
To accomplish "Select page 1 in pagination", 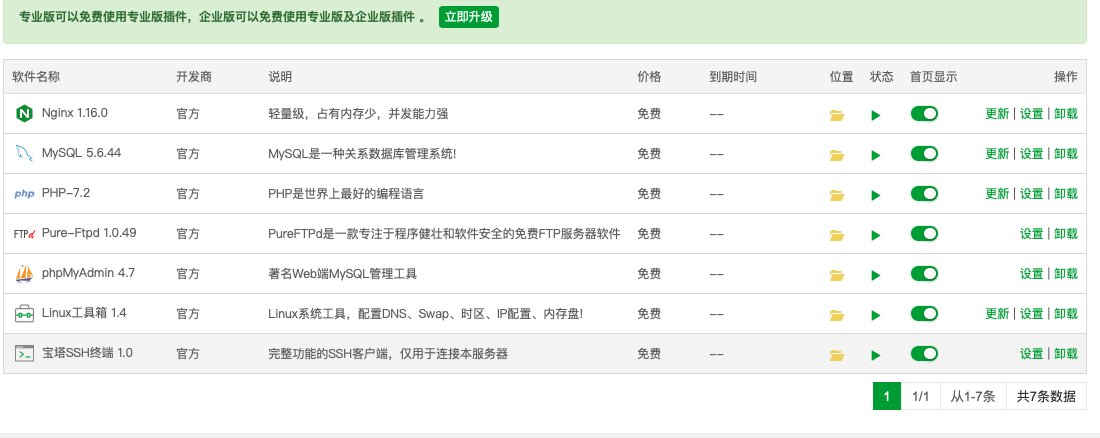I will coord(887,397).
